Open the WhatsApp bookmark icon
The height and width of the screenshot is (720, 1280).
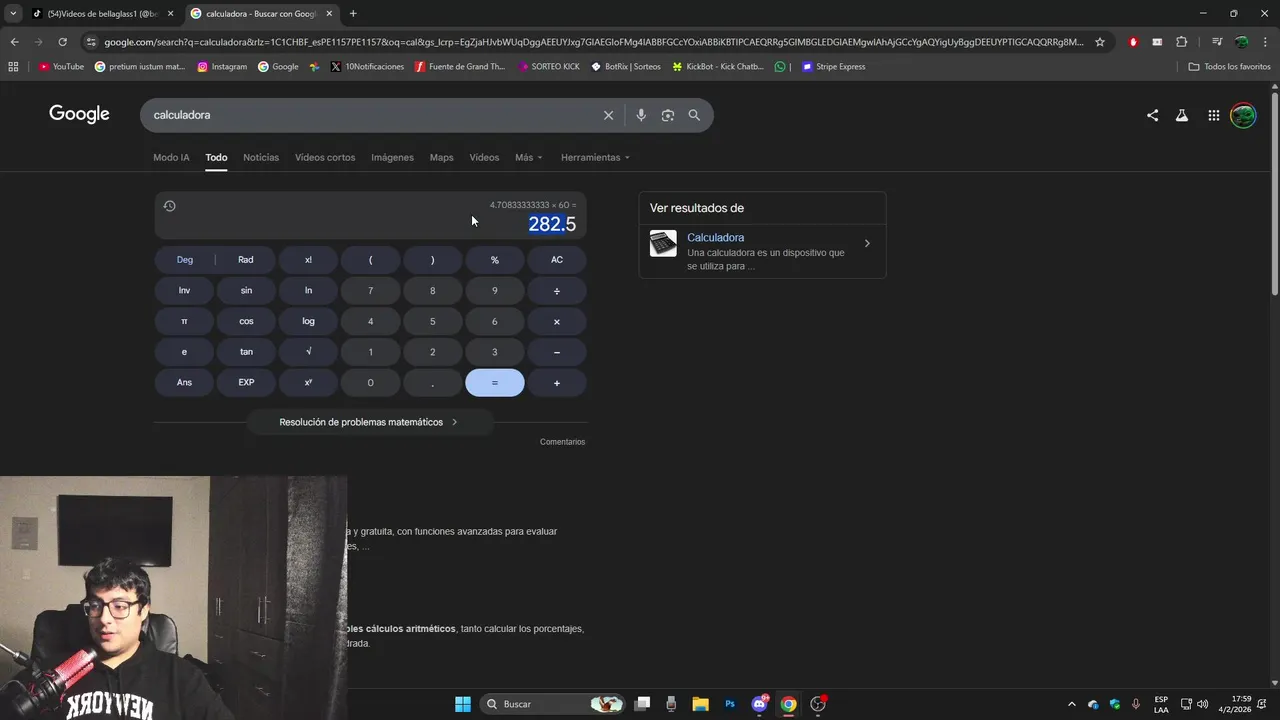tap(780, 67)
